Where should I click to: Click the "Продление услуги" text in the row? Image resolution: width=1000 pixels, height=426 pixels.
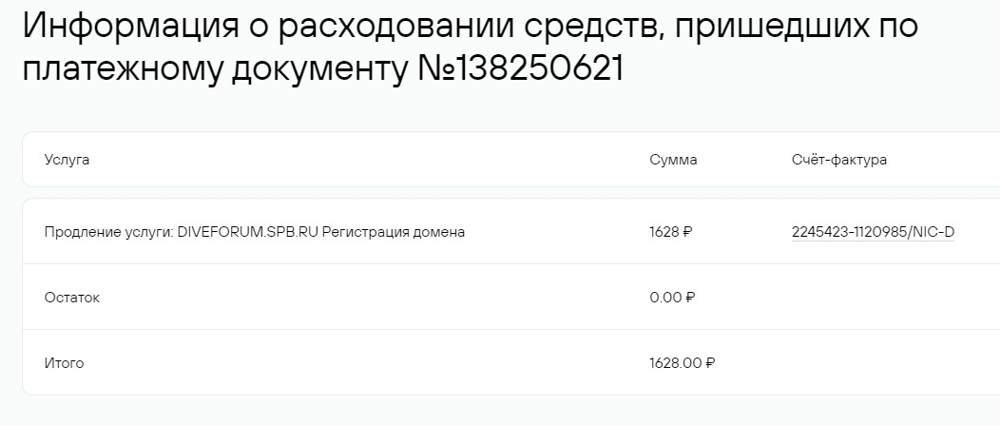coord(109,232)
